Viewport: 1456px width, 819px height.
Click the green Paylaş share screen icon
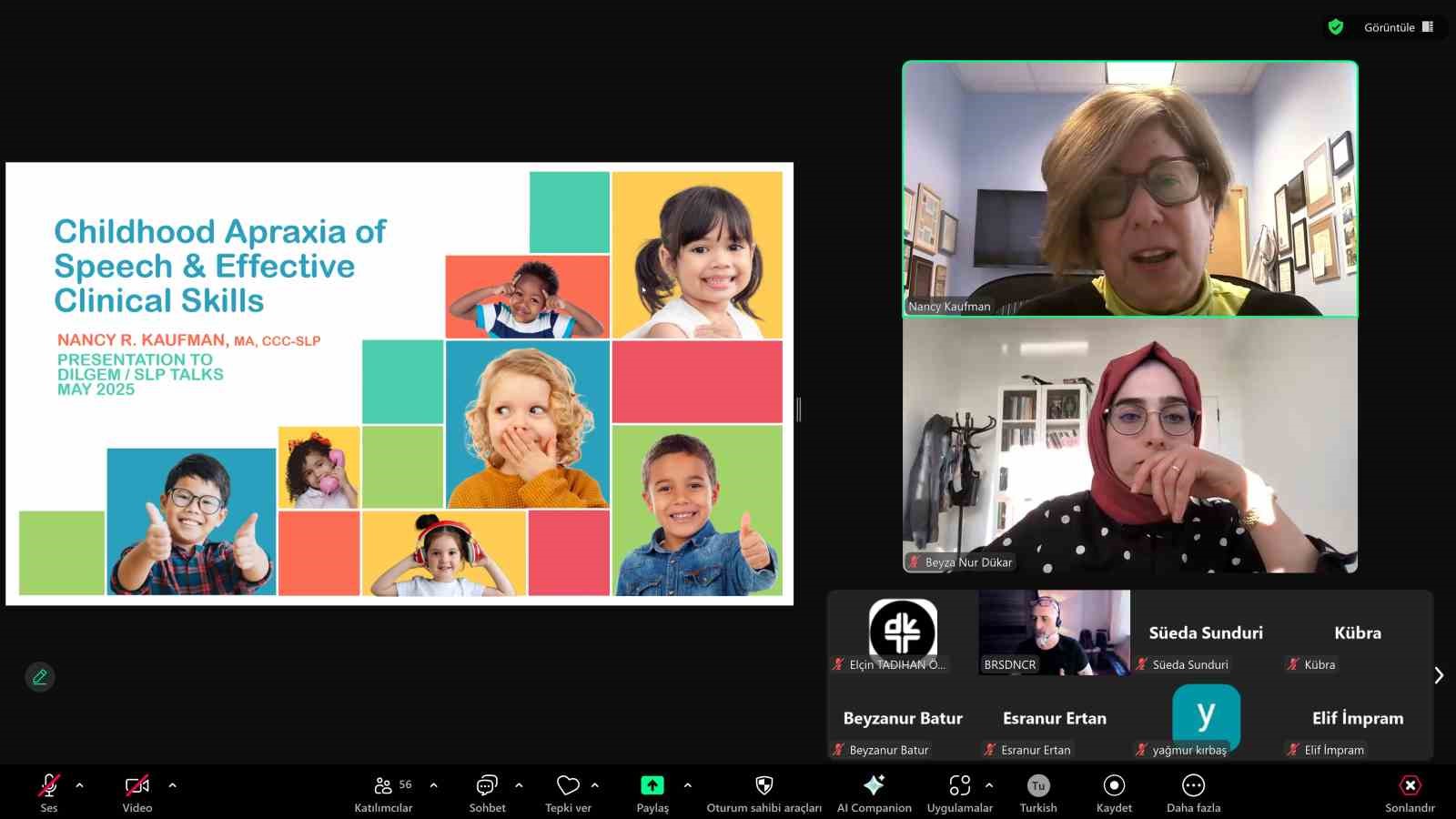click(652, 786)
